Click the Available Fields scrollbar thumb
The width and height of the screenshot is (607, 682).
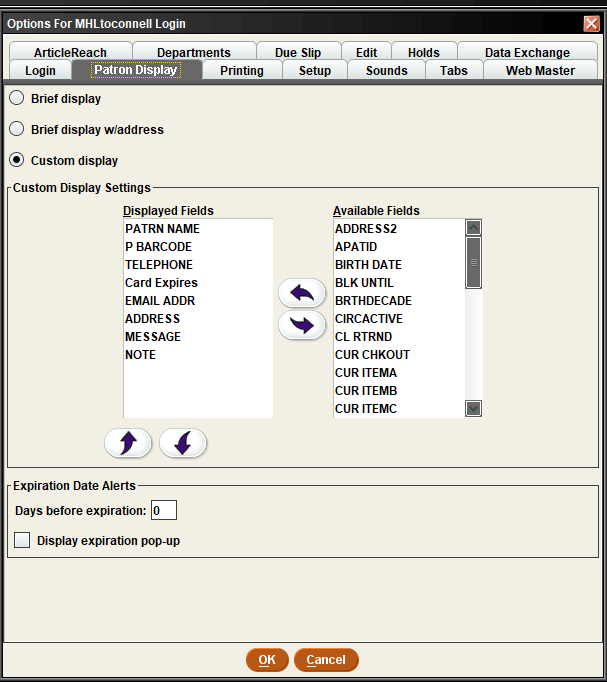473,262
